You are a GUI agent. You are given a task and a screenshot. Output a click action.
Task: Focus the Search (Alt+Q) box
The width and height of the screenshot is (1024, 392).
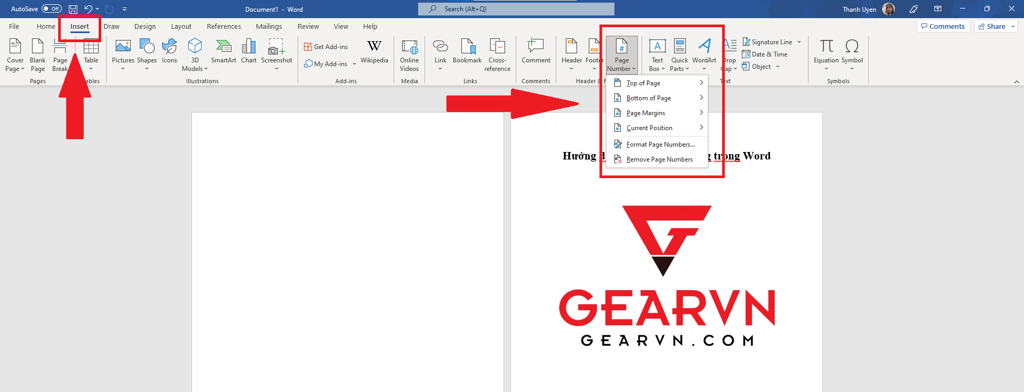pos(516,9)
